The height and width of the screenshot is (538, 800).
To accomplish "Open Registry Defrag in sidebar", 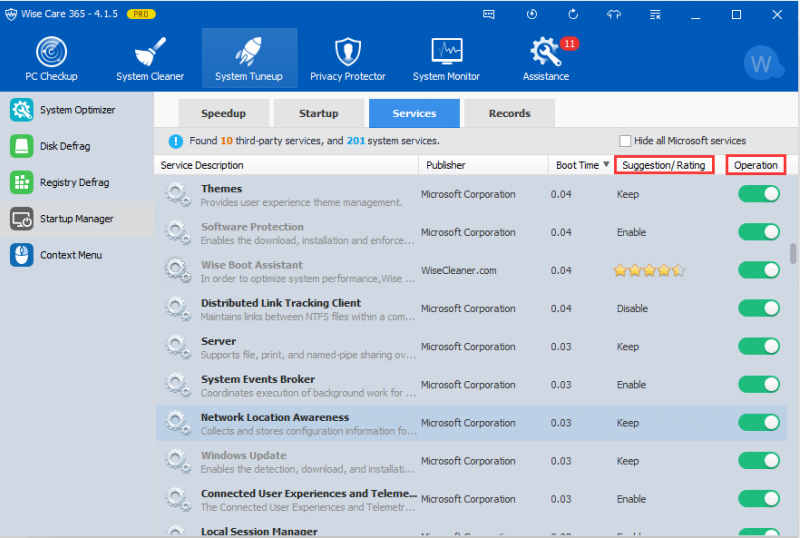I will click(x=77, y=182).
